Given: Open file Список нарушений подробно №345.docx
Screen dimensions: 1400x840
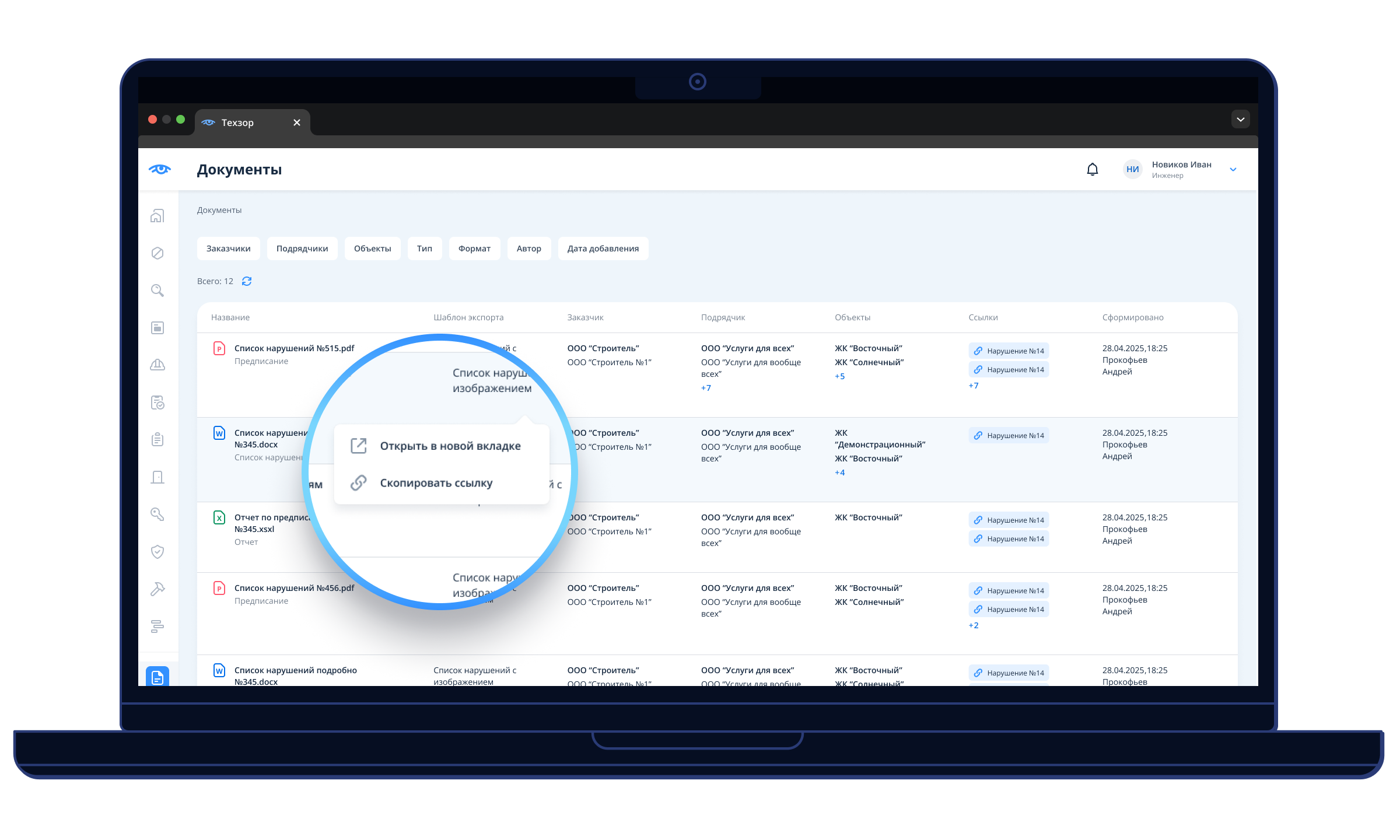Looking at the screenshot, I should tap(296, 676).
